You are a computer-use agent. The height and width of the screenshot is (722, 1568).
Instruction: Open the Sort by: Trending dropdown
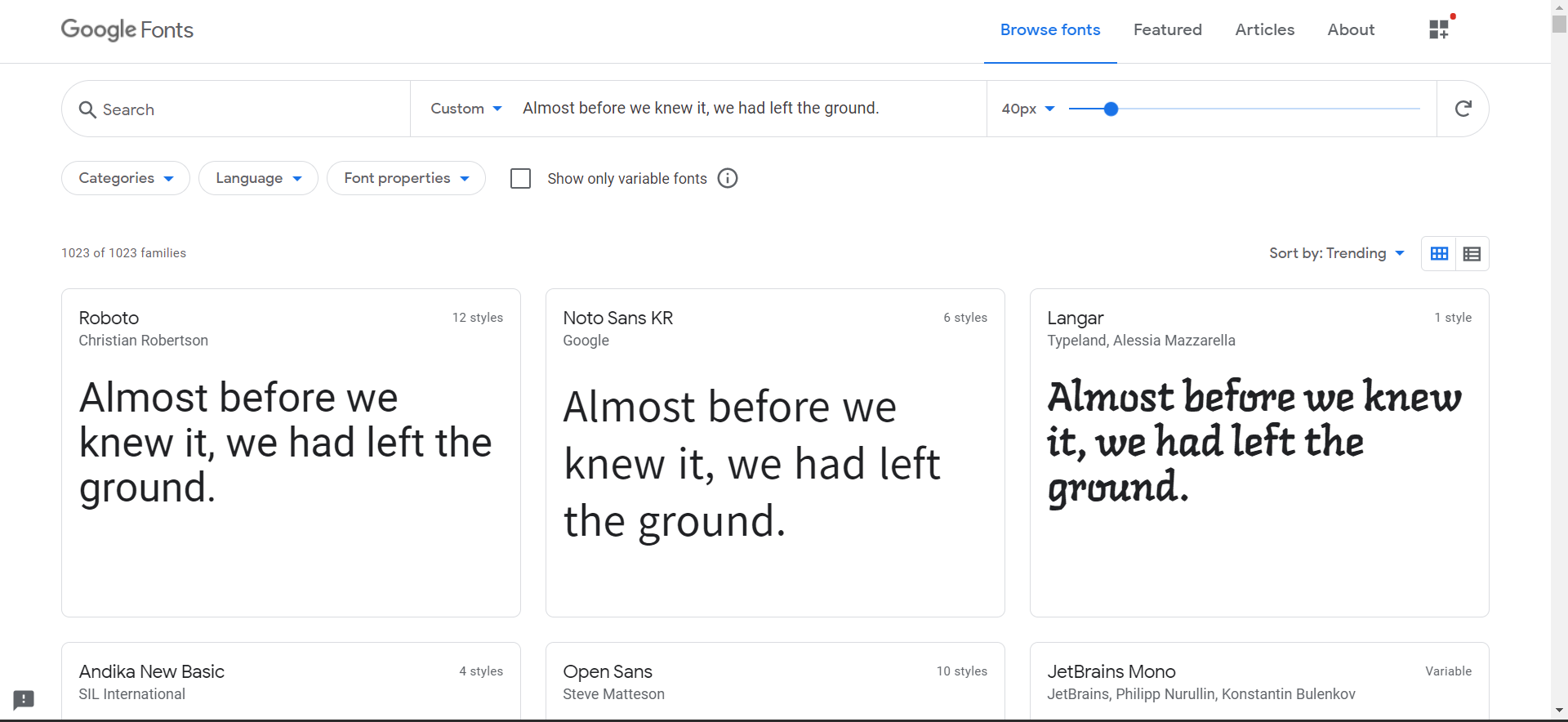pyautogui.click(x=1336, y=253)
